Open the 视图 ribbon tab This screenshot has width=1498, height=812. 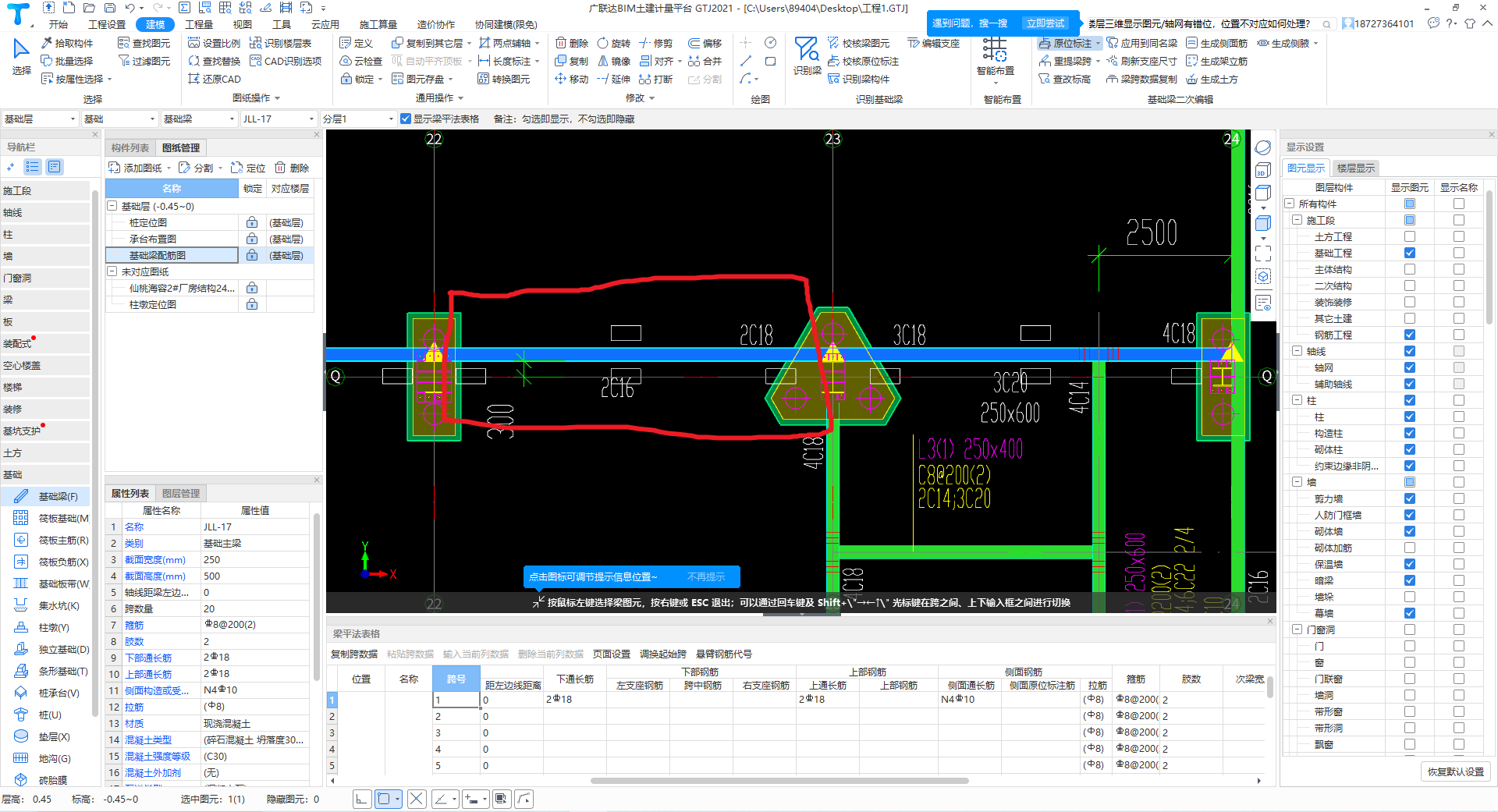(x=243, y=24)
